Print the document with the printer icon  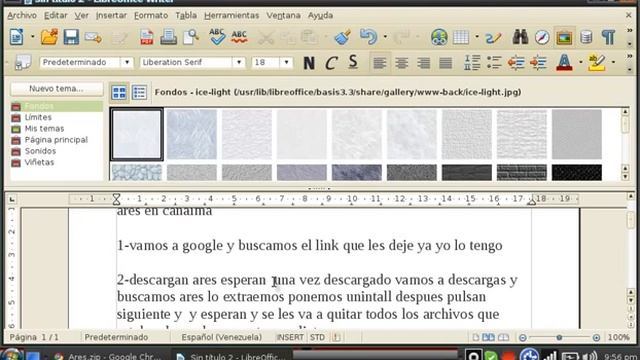pyautogui.click(x=169, y=37)
